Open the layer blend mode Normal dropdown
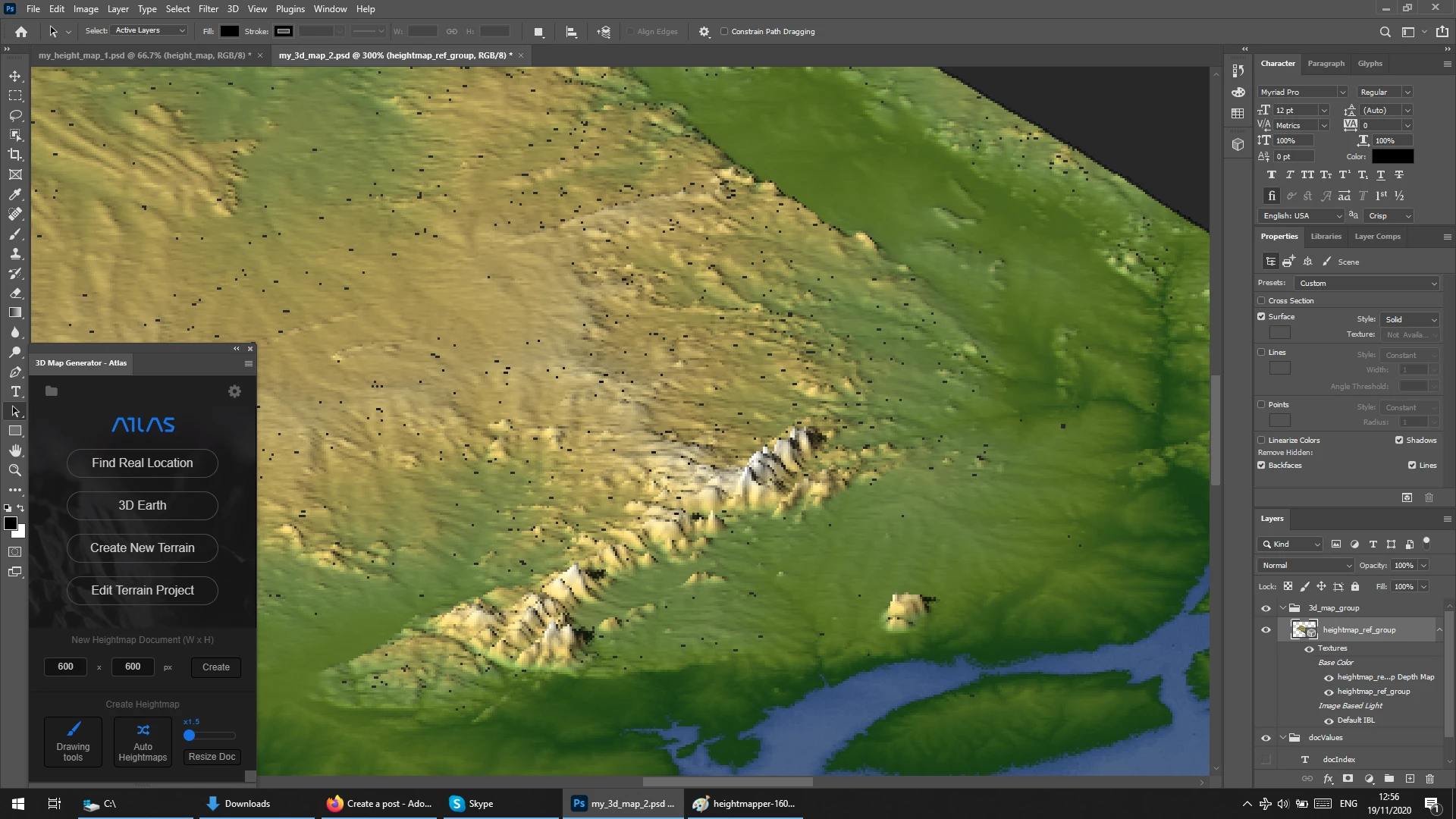 click(1306, 565)
